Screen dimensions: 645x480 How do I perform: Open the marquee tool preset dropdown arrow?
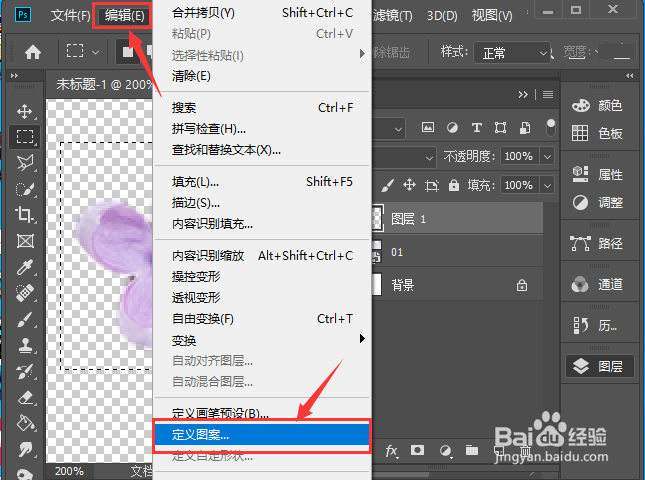pos(95,53)
